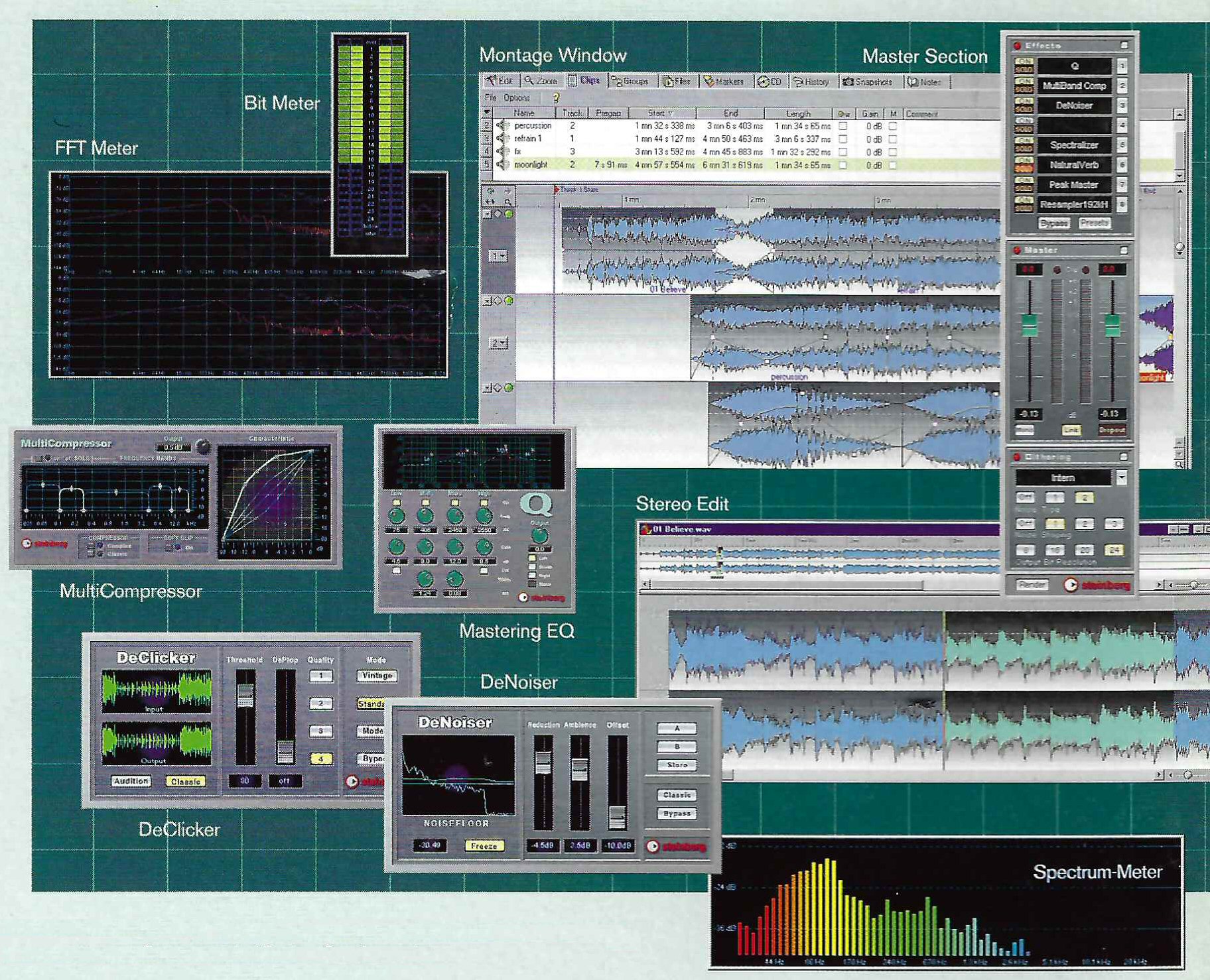Open the track 1 number dropdown in the montage
The width and height of the screenshot is (1210, 980).
pos(498,256)
